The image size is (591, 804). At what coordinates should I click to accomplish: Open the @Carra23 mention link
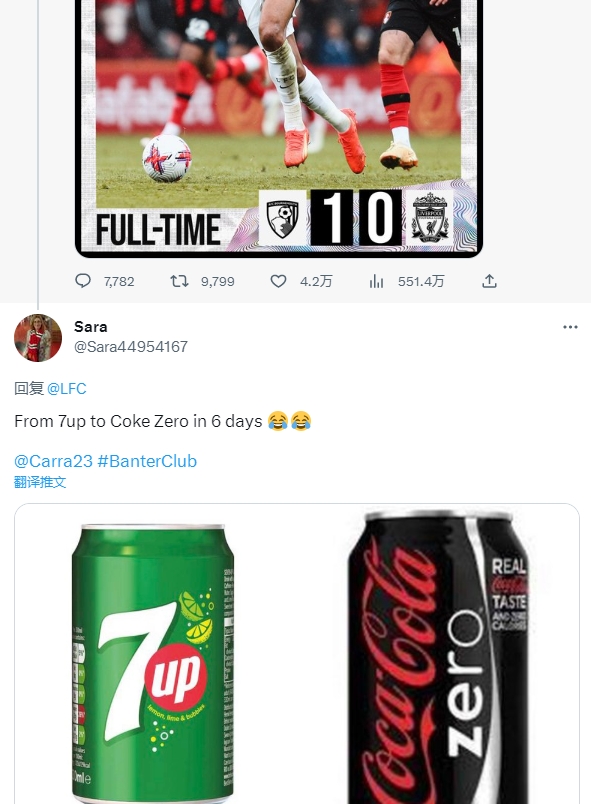point(53,461)
